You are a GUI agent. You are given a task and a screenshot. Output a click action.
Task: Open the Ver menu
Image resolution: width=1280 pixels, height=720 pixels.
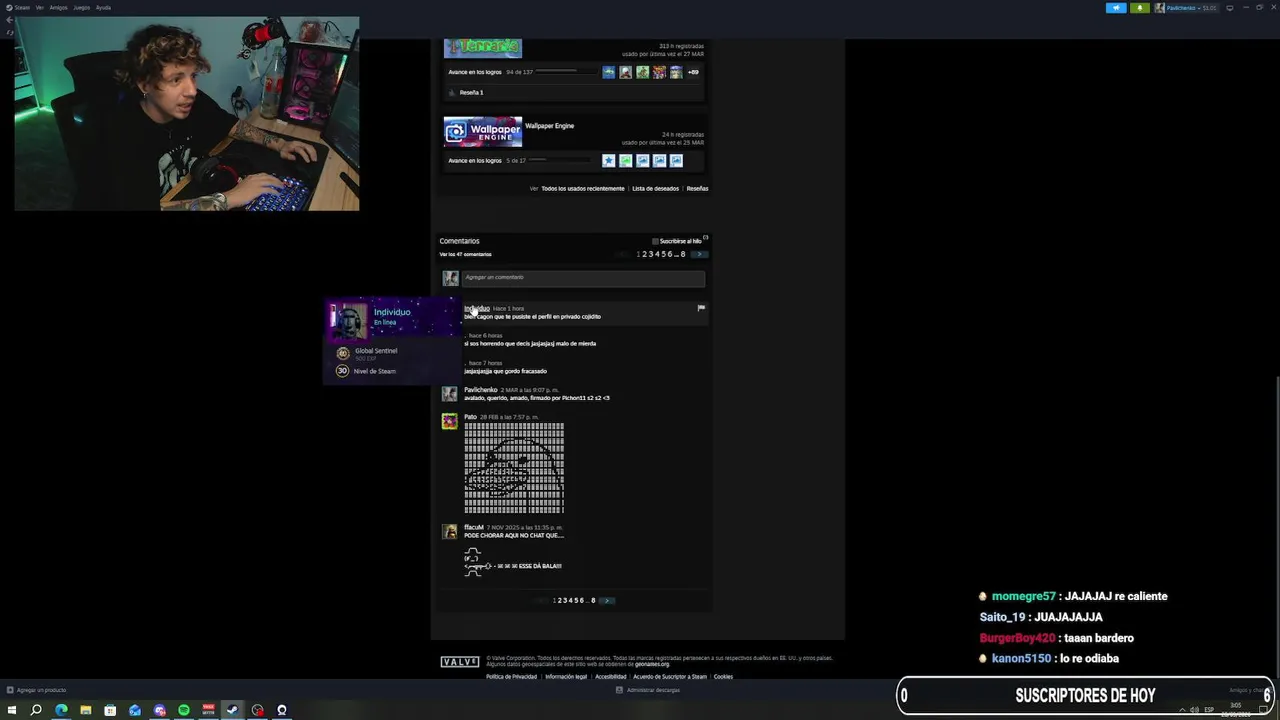coord(40,7)
